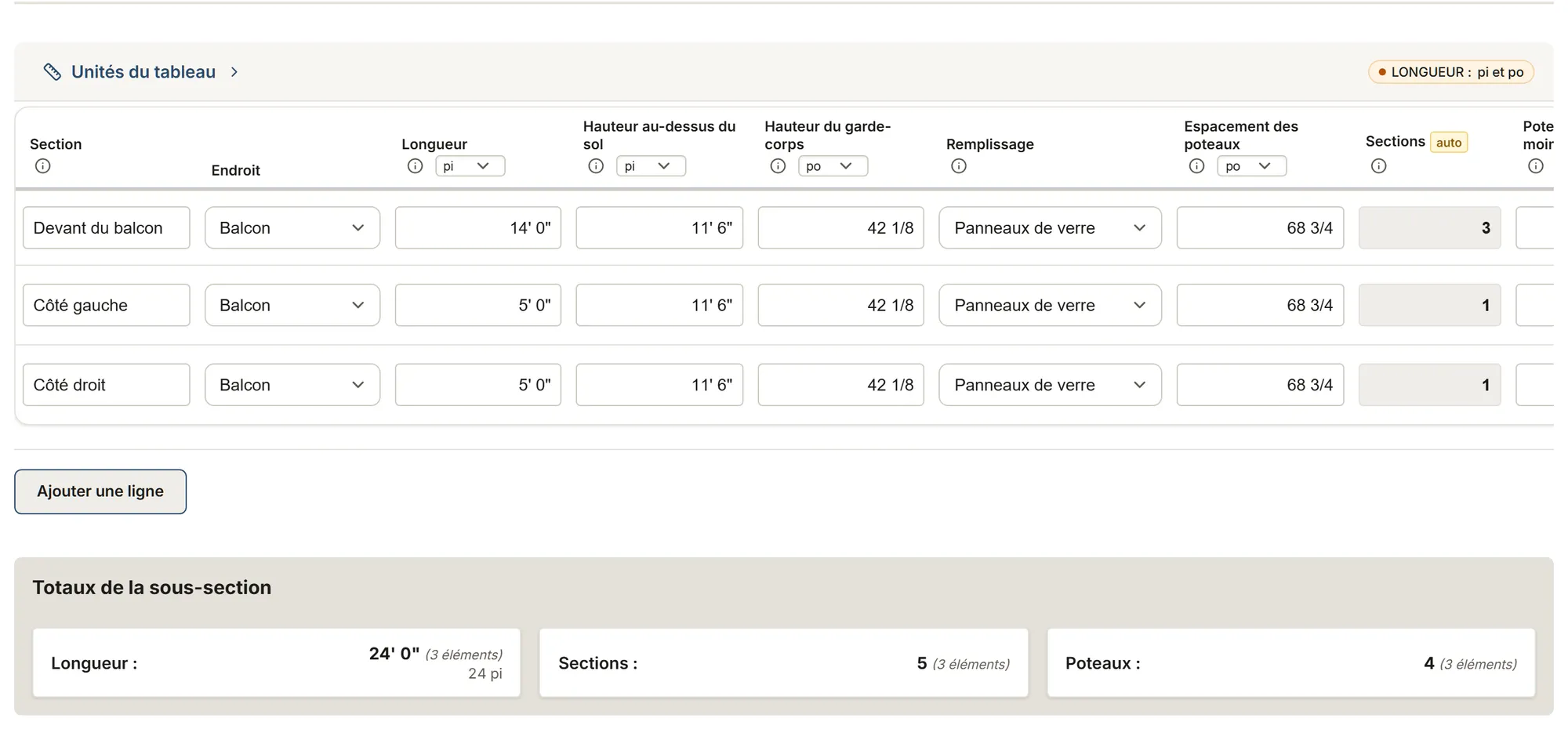The height and width of the screenshot is (729, 1568).
Task: Open Remplissage dropdown in Côté droit row
Action: (1051, 385)
